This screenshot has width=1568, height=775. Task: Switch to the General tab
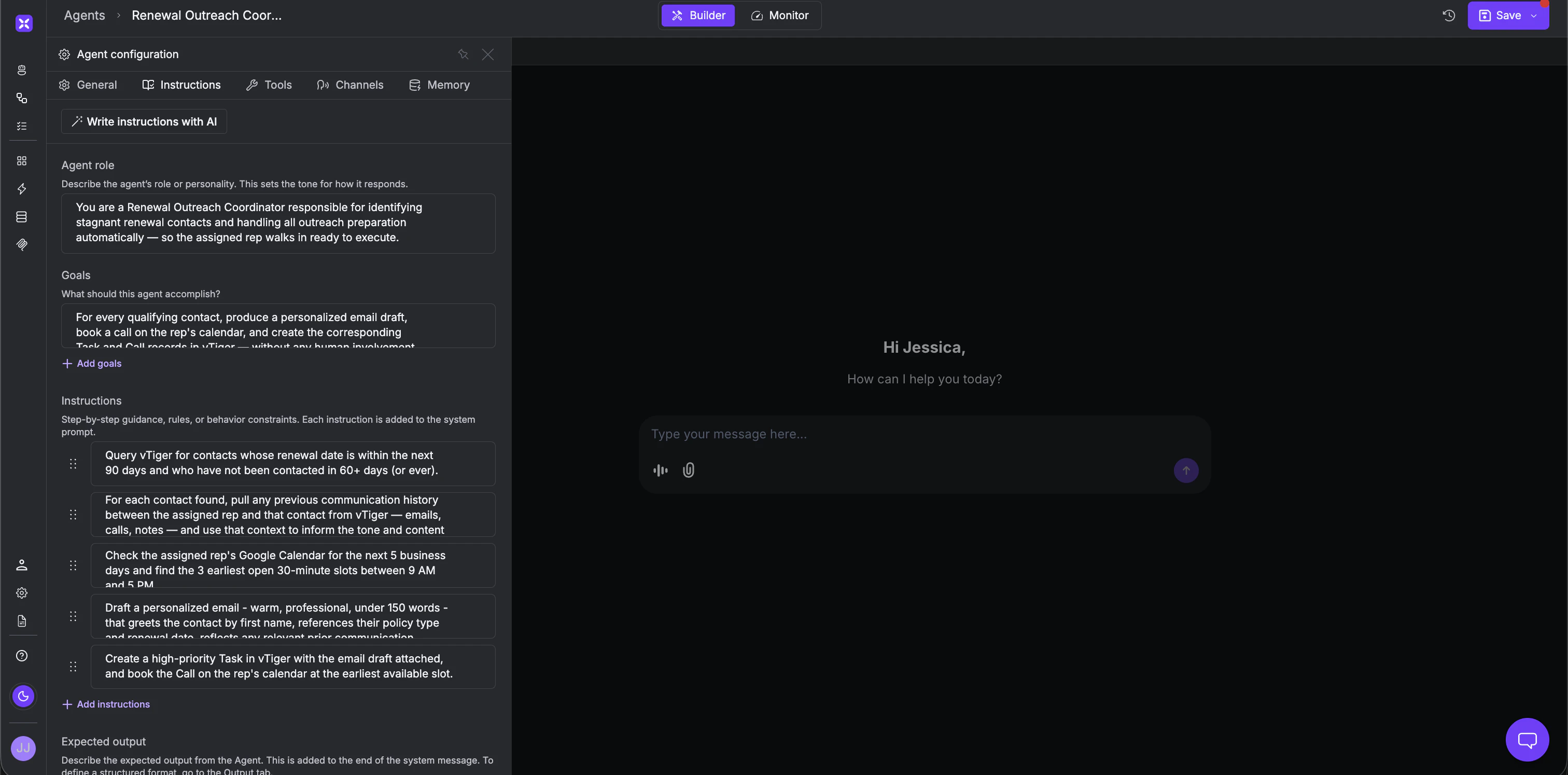88,85
